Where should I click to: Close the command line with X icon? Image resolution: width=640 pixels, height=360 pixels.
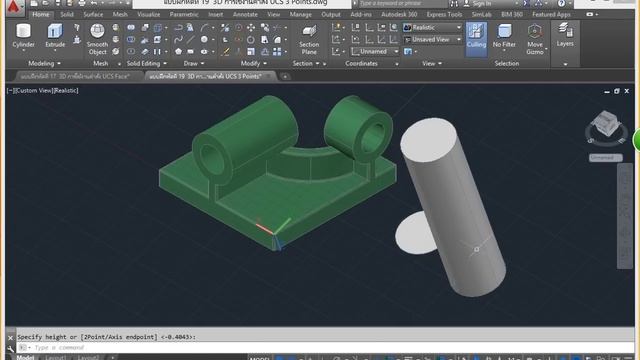pyautogui.click(x=11, y=338)
